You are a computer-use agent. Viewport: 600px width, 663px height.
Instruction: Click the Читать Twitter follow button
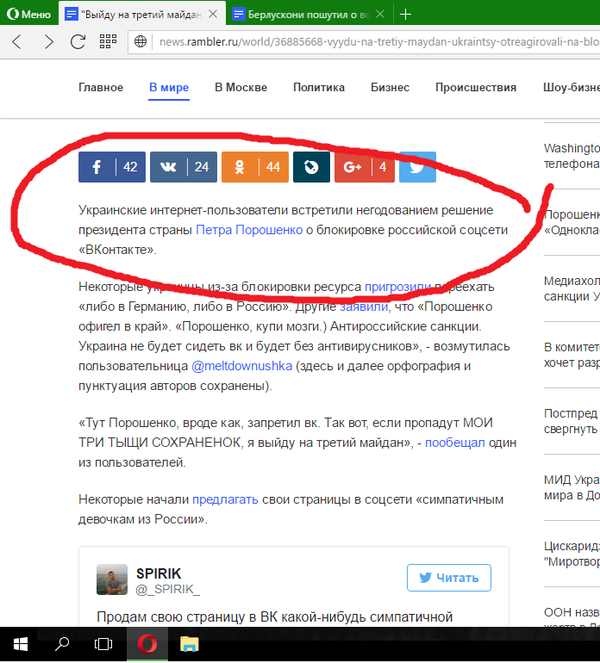point(449,577)
